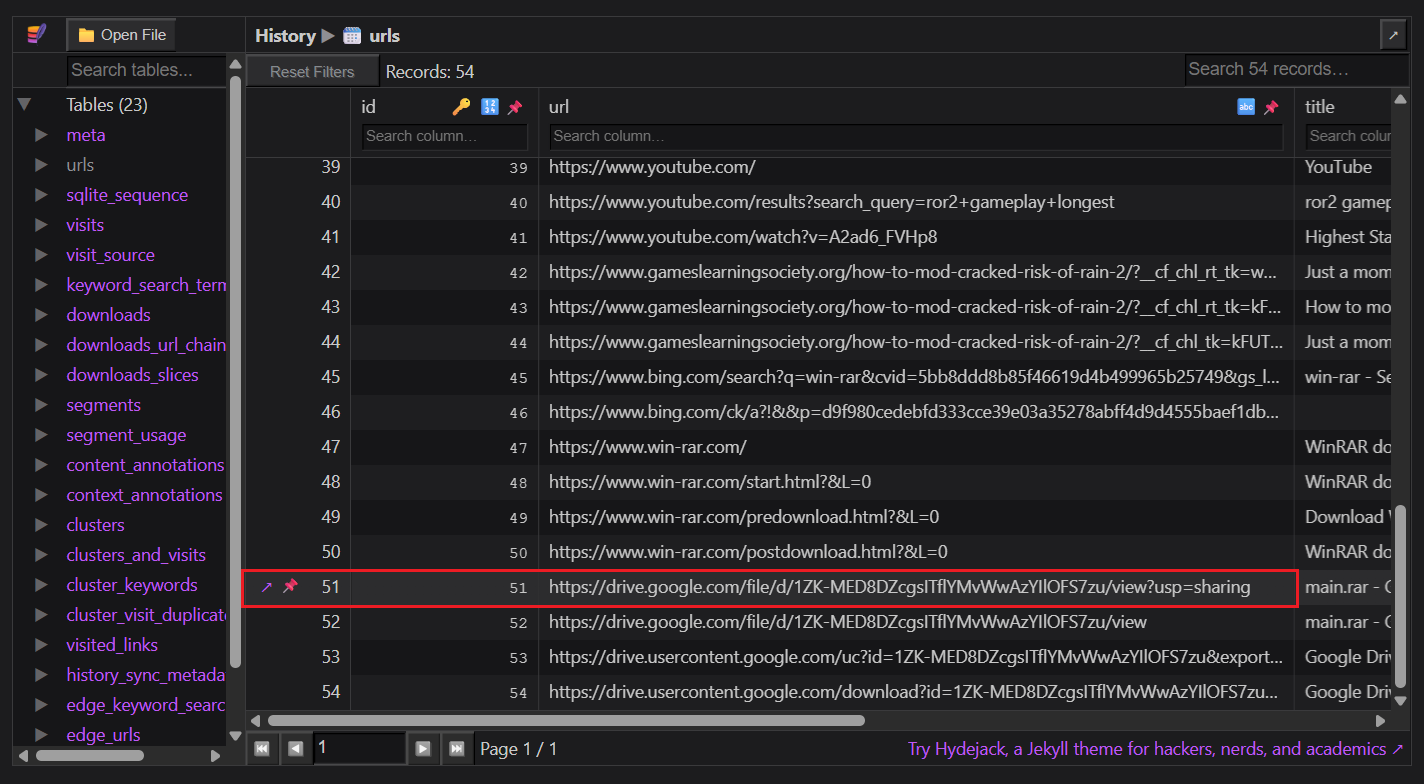Expand the segments table node
Viewport: 1424px width, 784px height.
41,405
